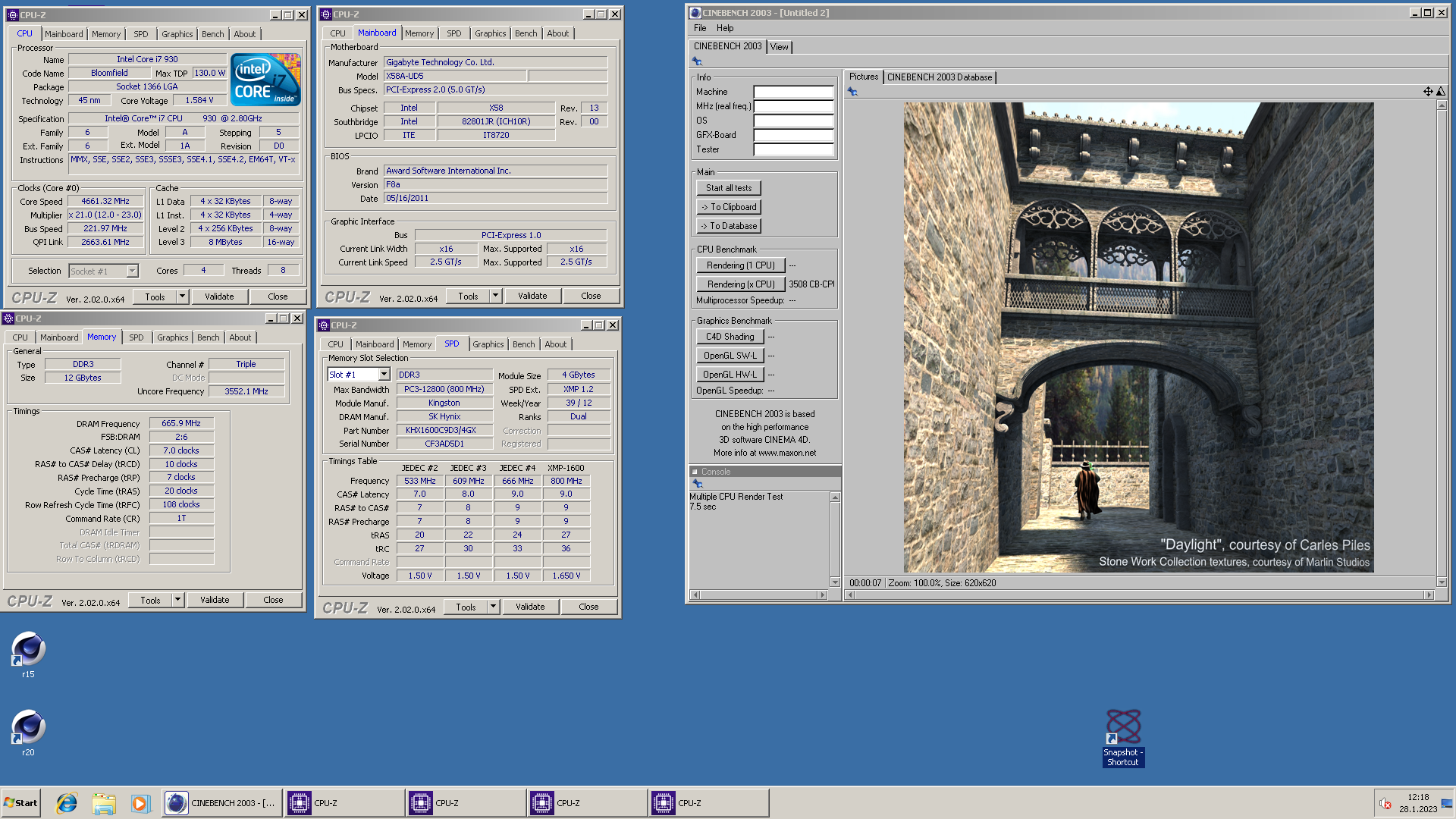Switch to CINEBENCH 2003 Database tab

point(940,77)
